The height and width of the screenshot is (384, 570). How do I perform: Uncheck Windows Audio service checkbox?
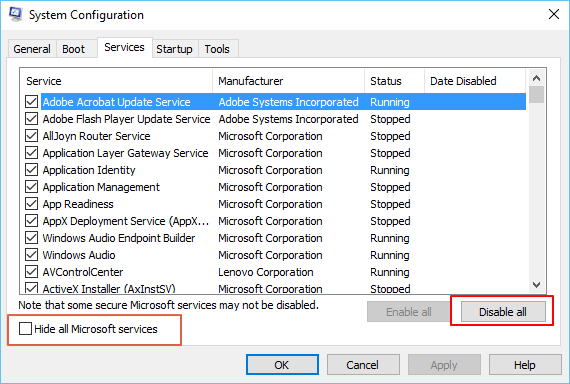tap(32, 255)
